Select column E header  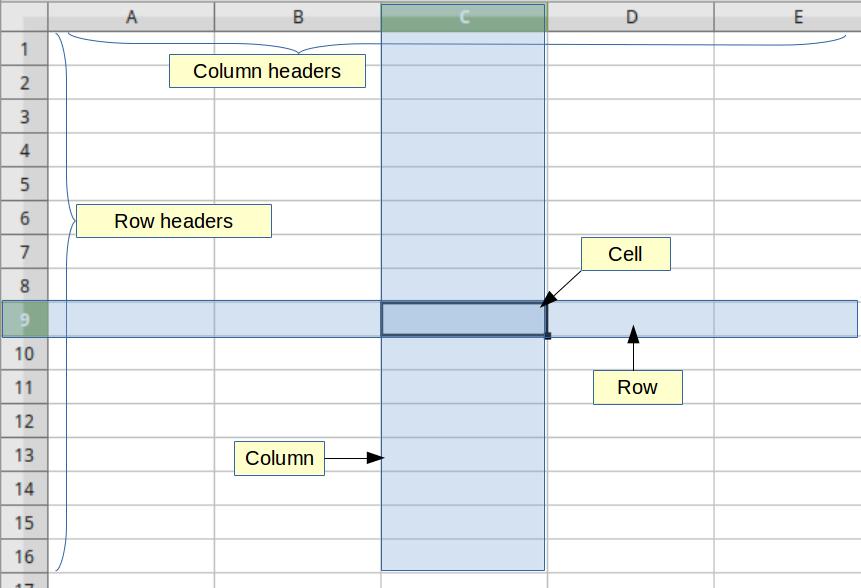(x=797, y=16)
